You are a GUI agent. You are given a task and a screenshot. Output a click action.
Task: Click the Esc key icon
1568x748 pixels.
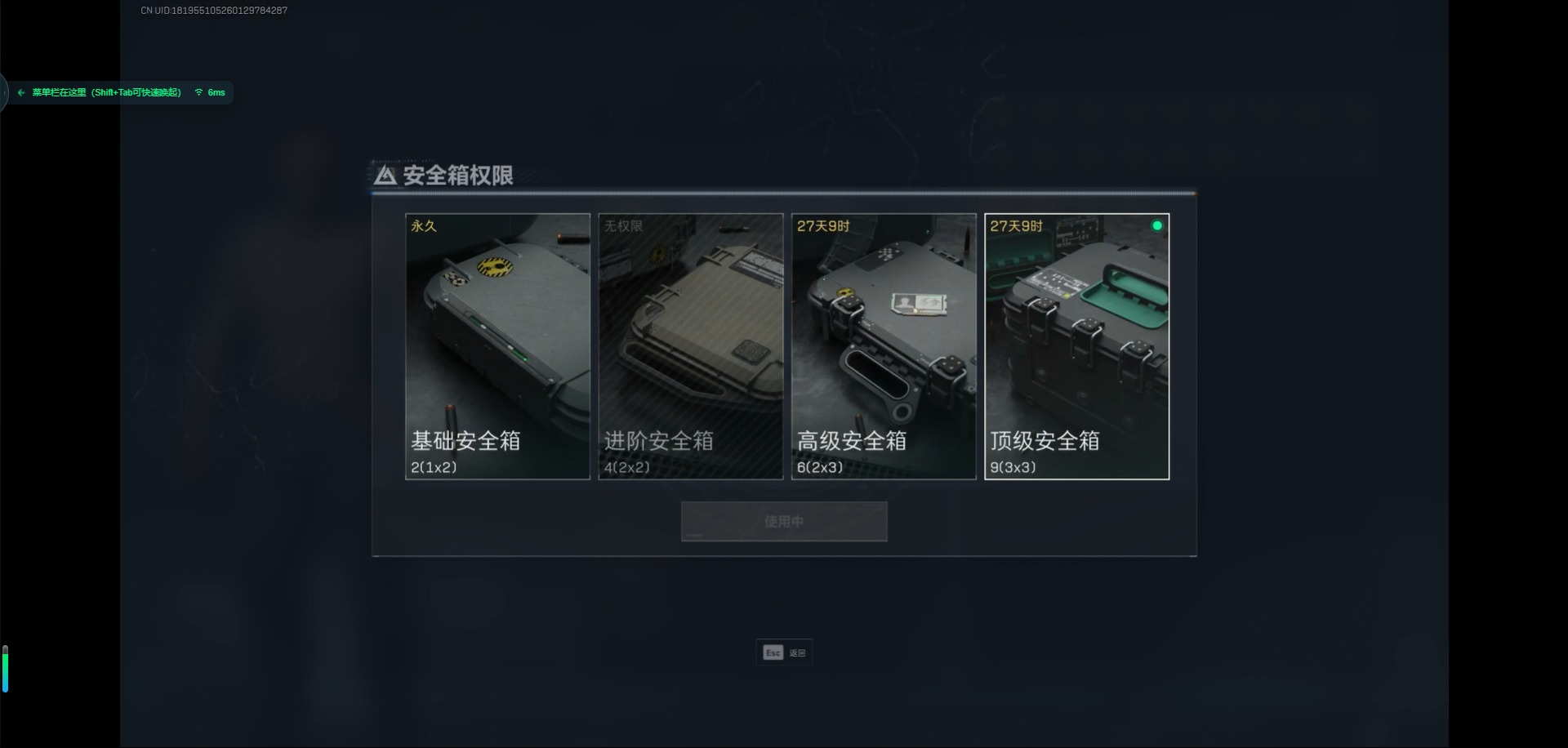(x=773, y=652)
